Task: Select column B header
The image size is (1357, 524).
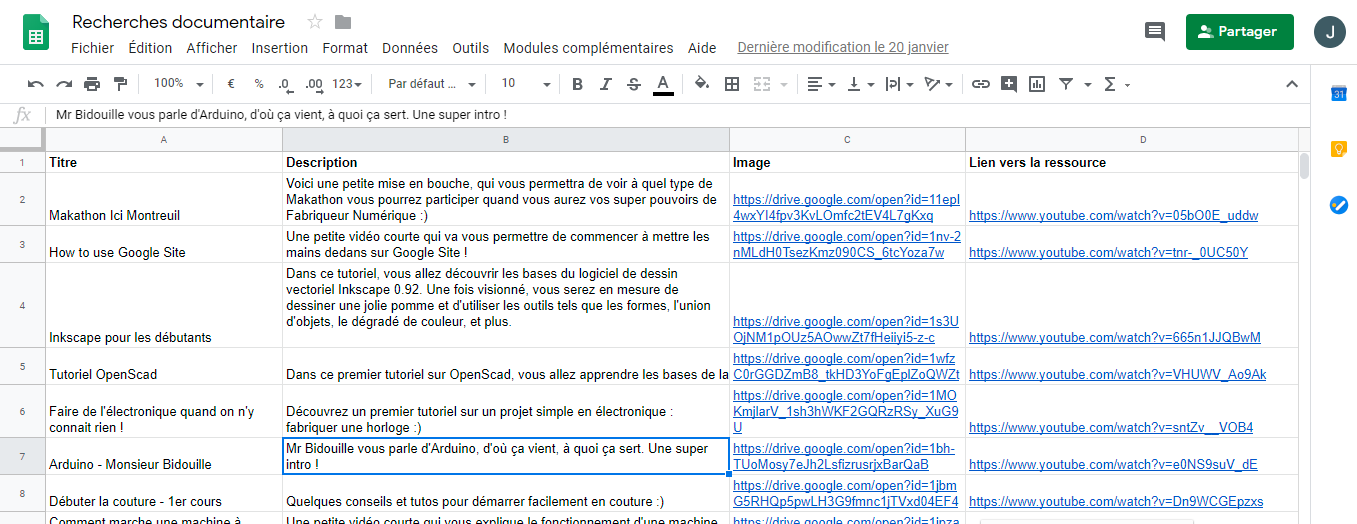Action: coord(506,140)
